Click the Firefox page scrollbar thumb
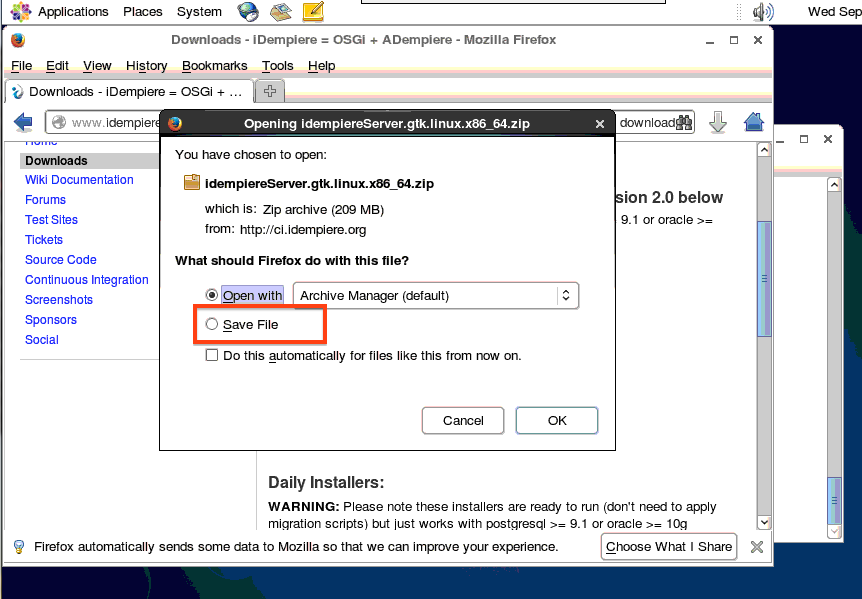 tap(764, 278)
